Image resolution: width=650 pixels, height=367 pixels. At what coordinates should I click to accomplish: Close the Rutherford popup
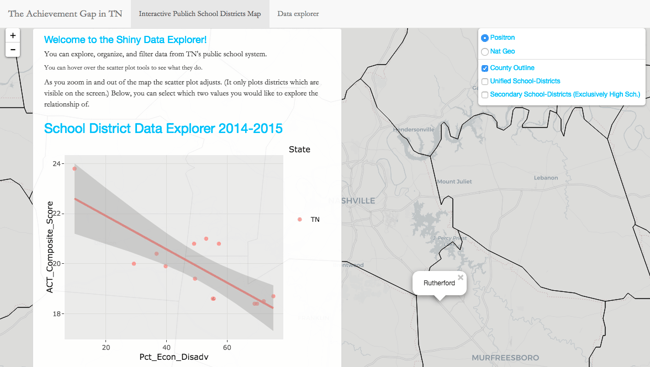[461, 277]
